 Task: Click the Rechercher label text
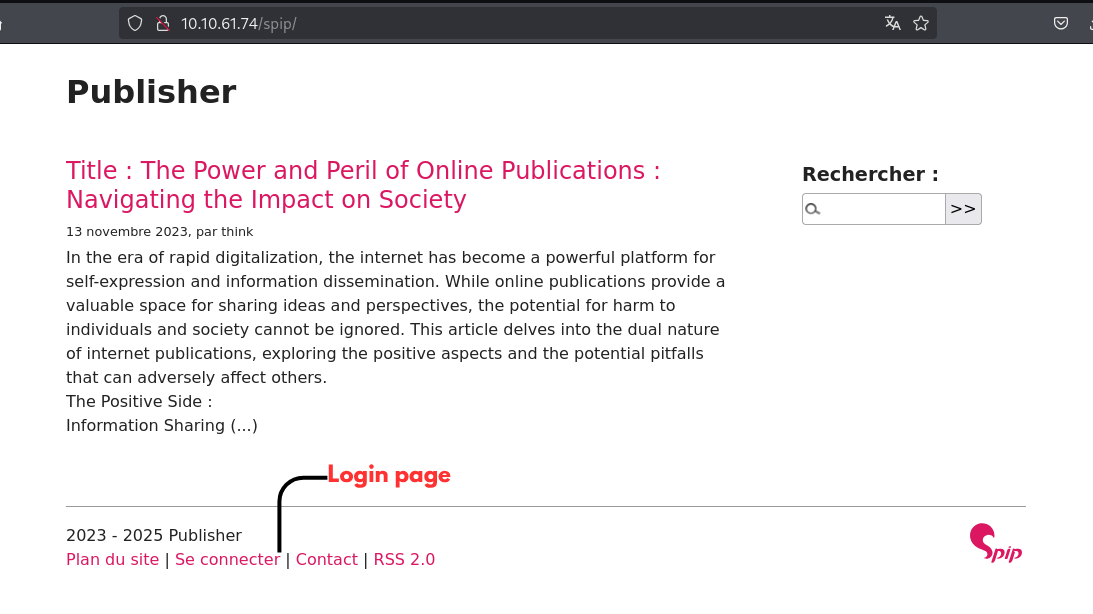point(870,174)
